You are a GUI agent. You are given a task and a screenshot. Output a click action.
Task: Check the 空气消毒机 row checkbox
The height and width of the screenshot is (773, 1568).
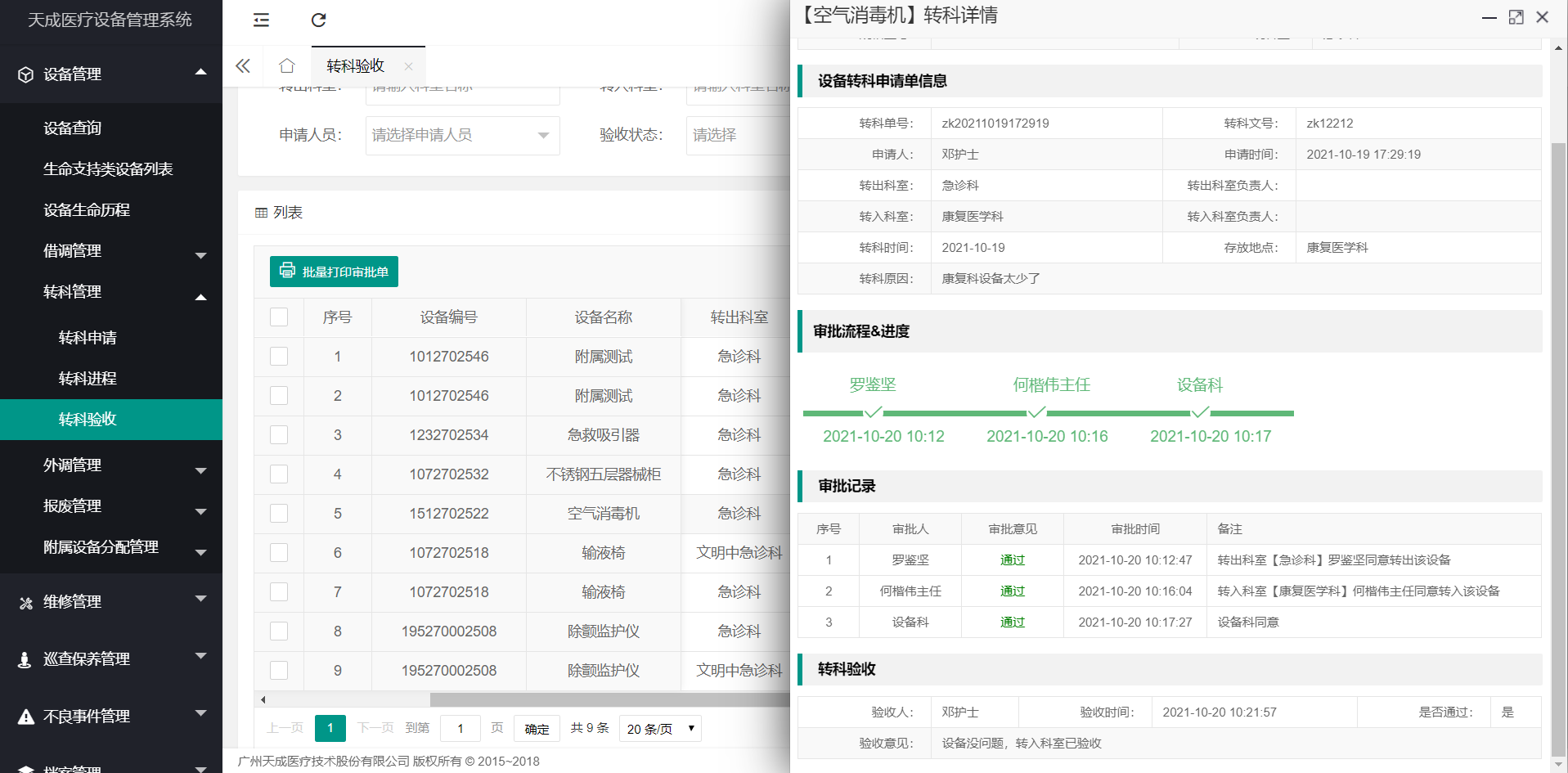point(279,514)
